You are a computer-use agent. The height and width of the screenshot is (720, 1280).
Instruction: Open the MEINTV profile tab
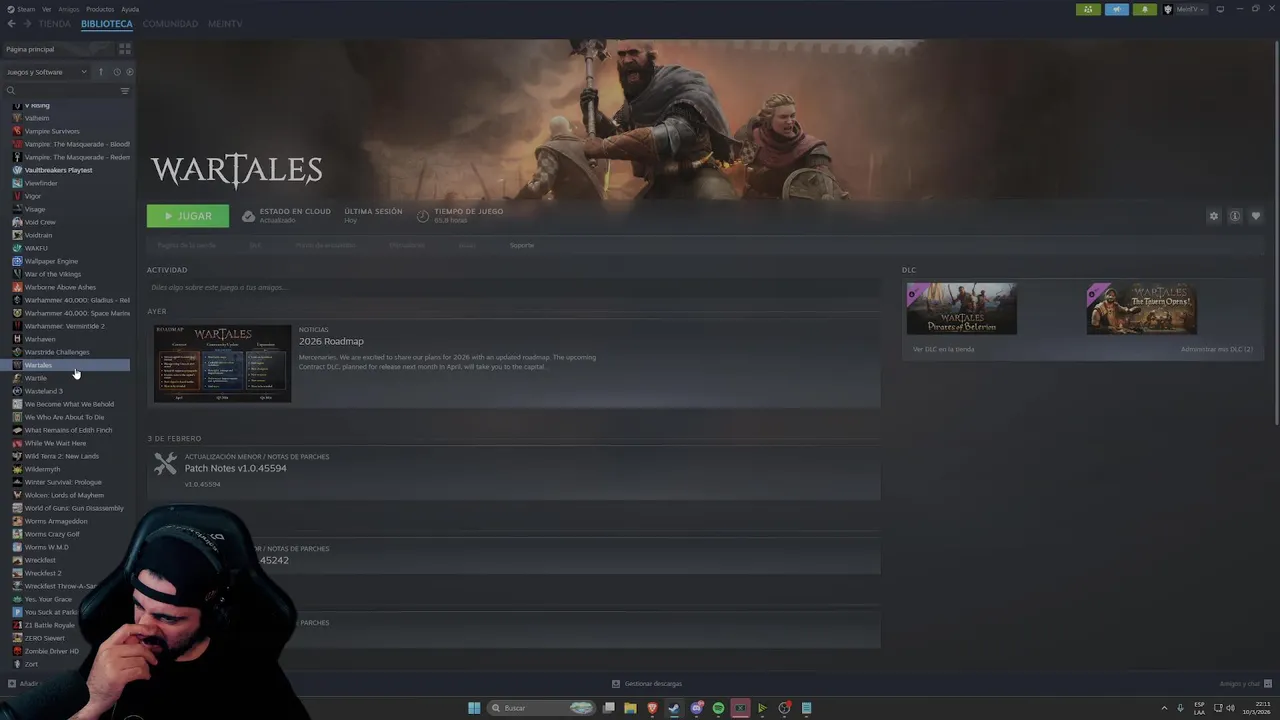tap(224, 23)
